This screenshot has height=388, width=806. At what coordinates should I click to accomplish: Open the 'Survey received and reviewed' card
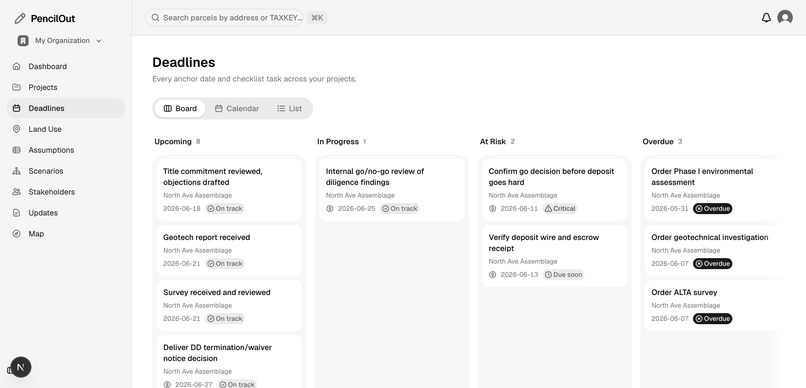229,305
